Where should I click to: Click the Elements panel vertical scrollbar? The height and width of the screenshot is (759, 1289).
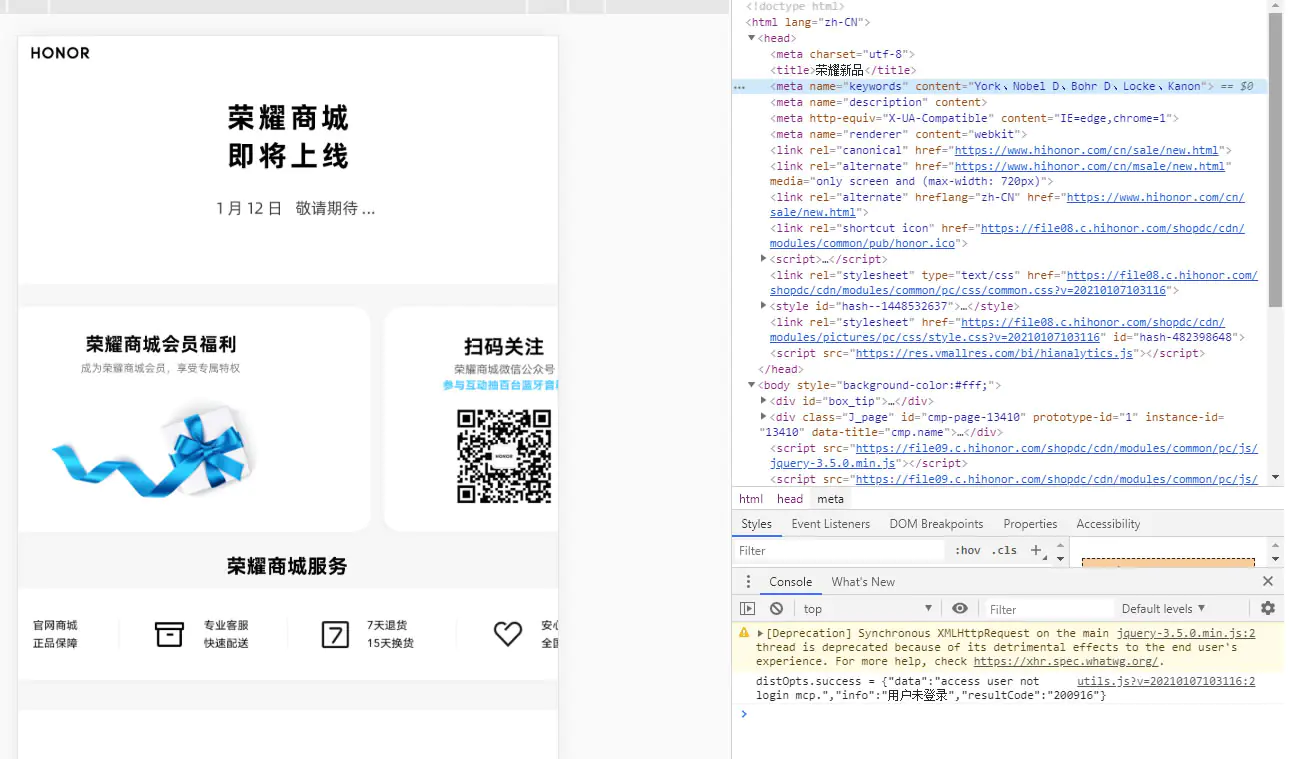coord(1275,160)
